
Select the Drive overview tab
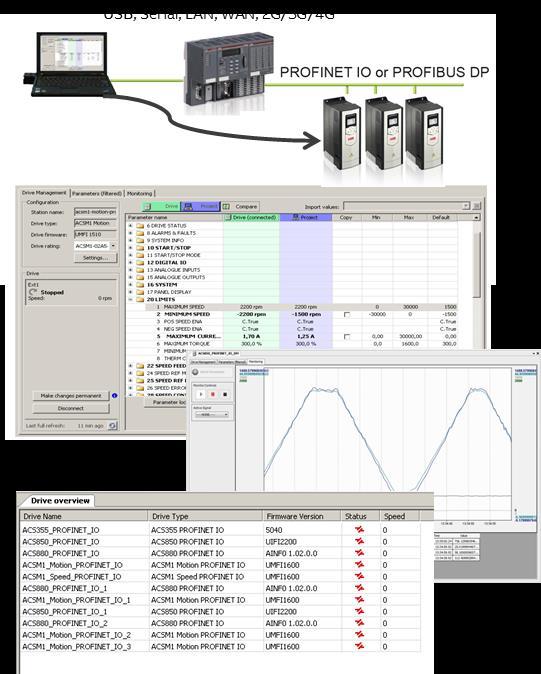click(60, 501)
